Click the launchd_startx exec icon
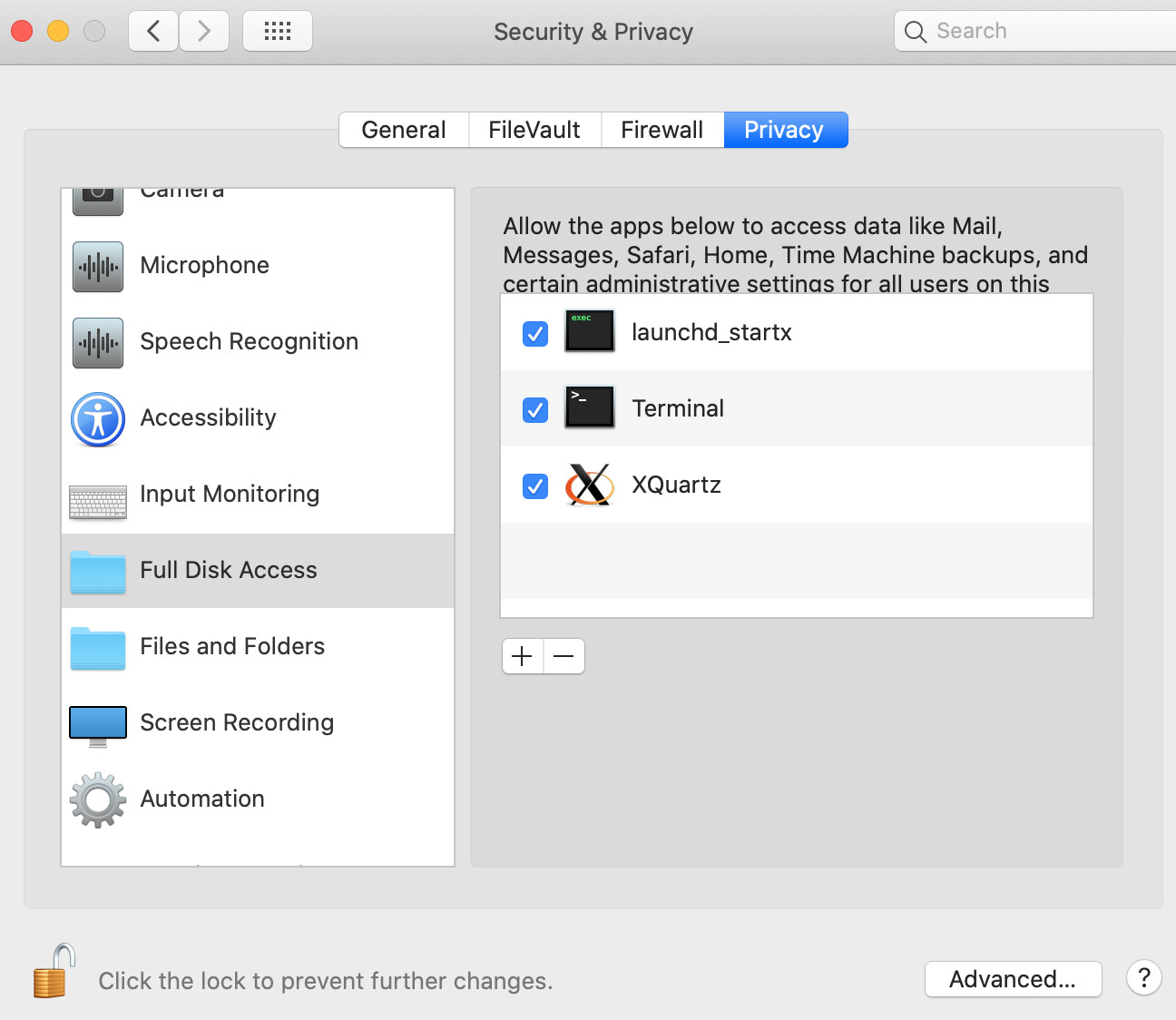The image size is (1176, 1020). pyautogui.click(x=590, y=331)
